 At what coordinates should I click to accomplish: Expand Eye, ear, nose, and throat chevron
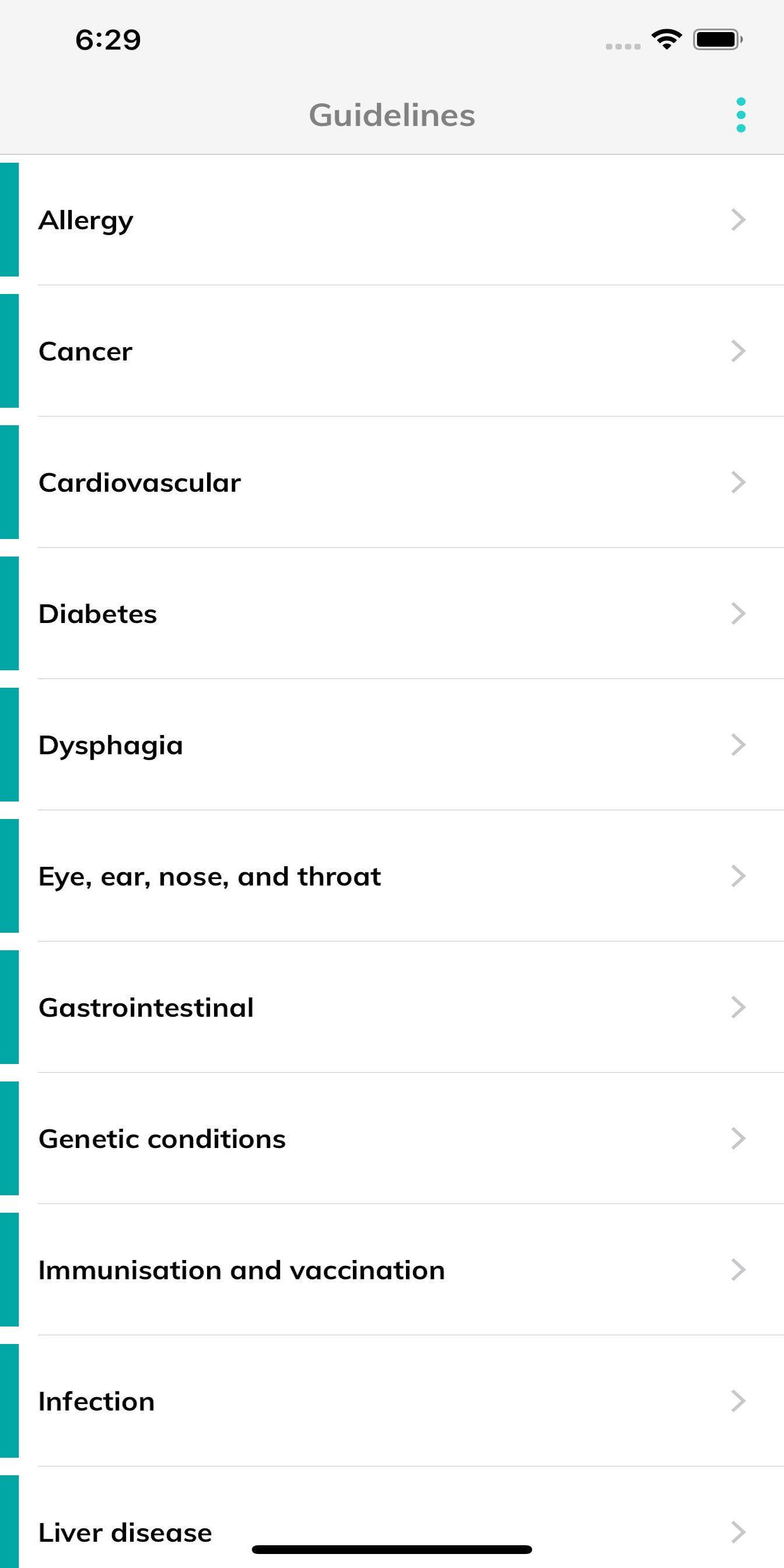tap(738, 876)
